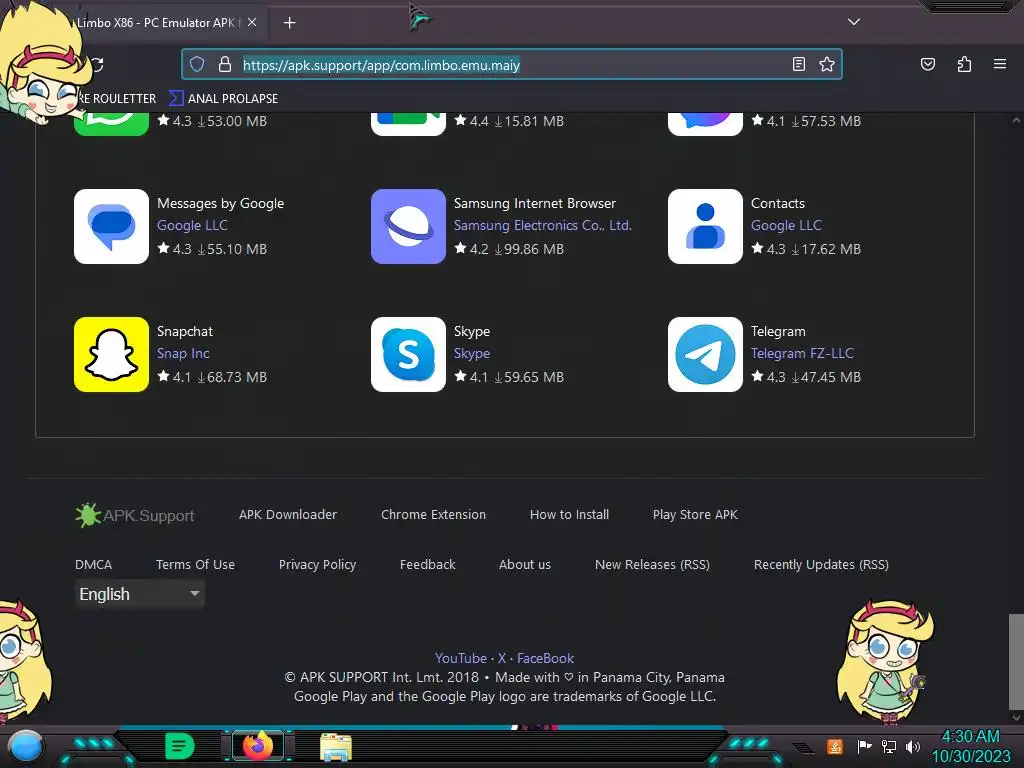Click the Windows Start orb
Viewport: 1024px width, 768px height.
[26, 746]
